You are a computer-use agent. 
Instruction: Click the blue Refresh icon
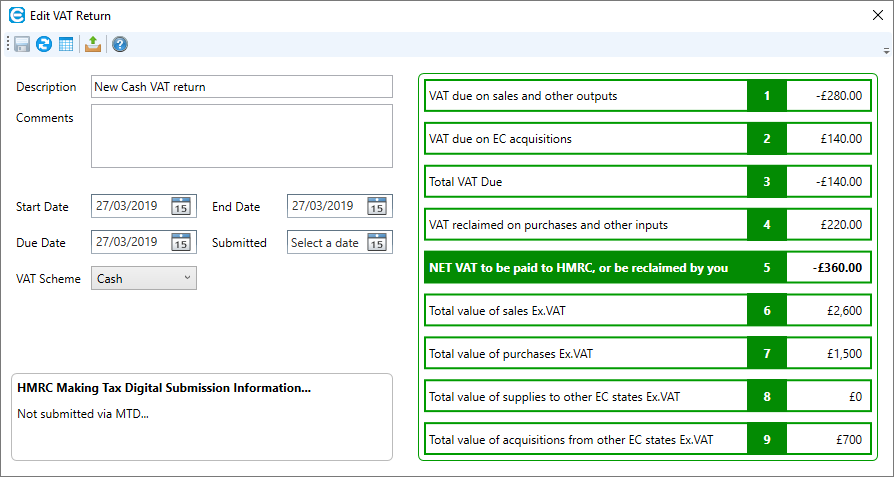43,44
